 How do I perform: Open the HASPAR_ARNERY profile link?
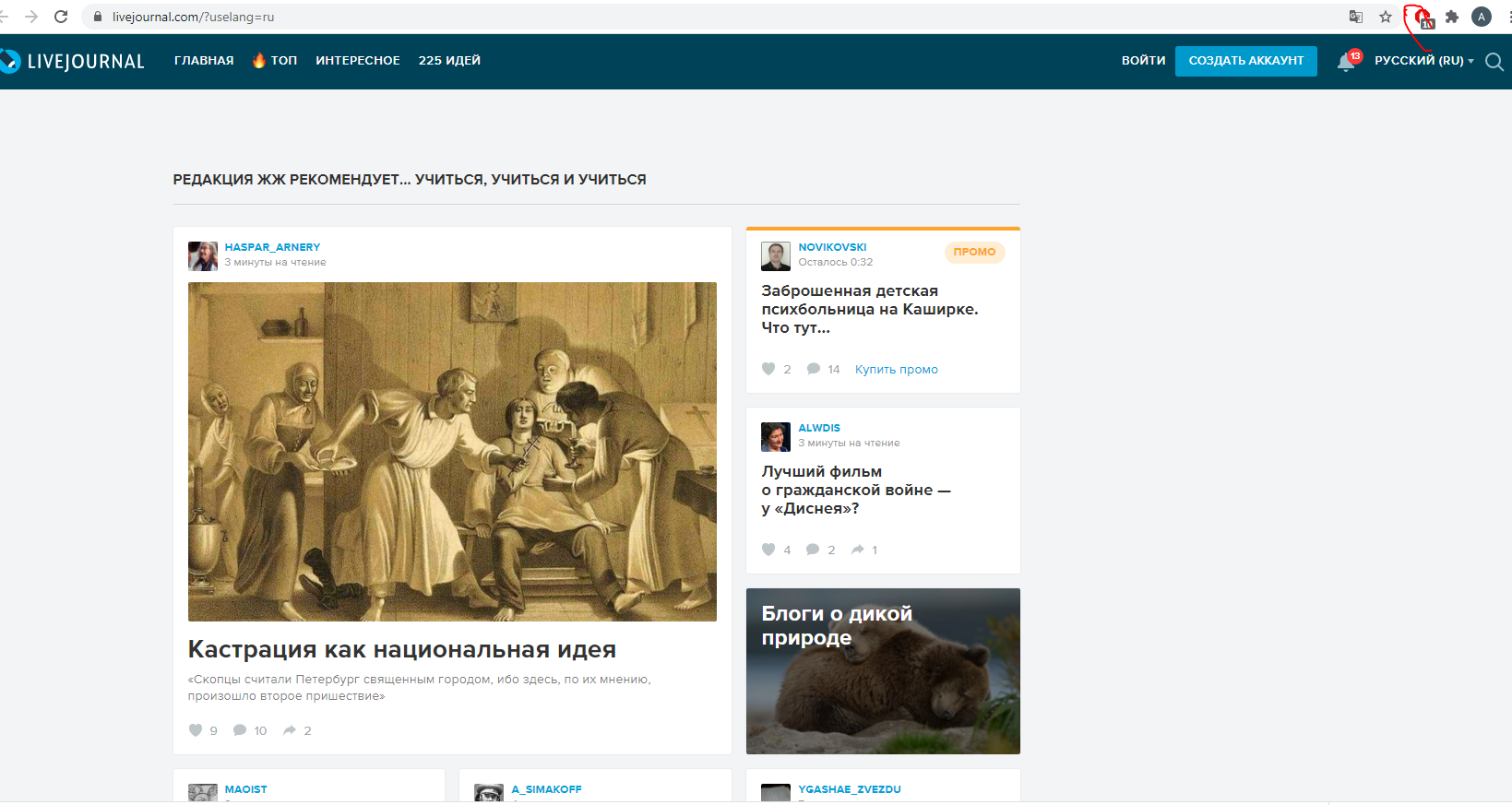273,247
